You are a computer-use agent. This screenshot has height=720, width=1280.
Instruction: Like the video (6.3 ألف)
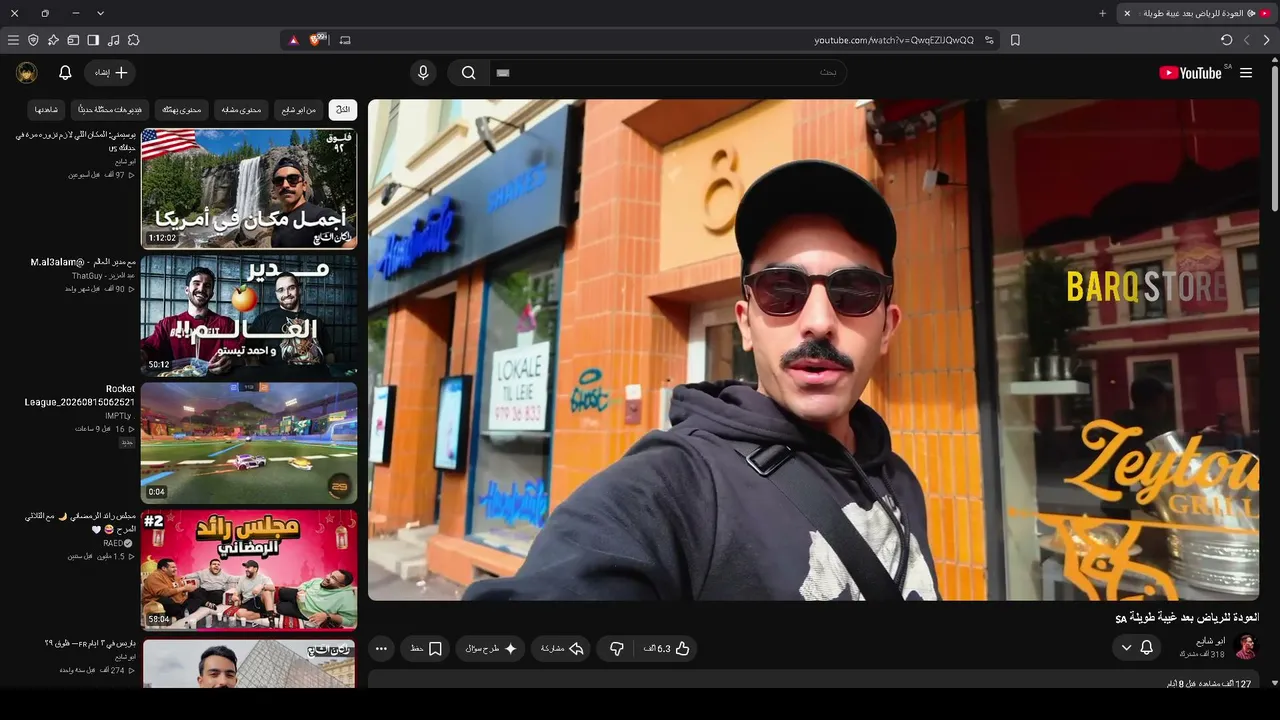pyautogui.click(x=667, y=649)
